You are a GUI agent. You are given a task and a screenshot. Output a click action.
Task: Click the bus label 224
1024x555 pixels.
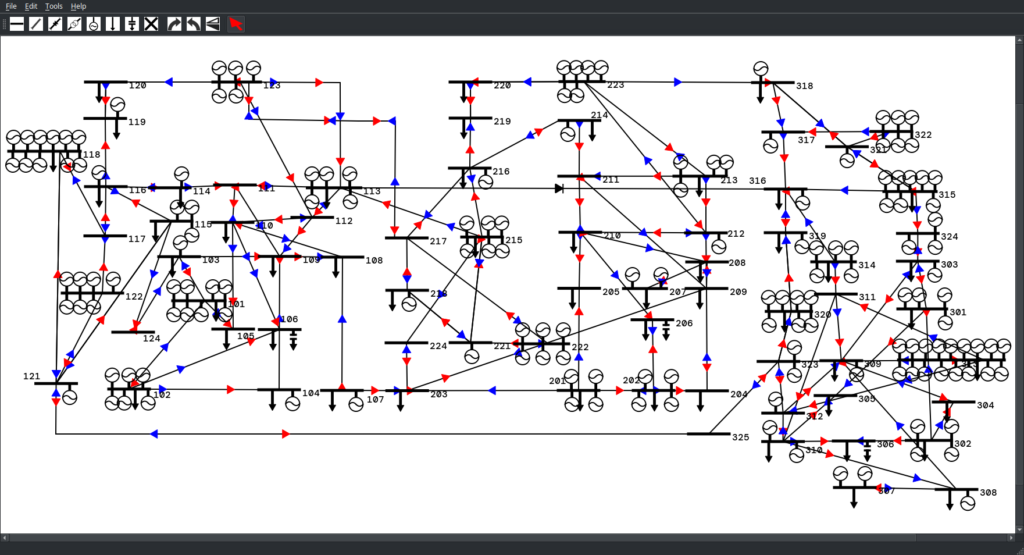tap(439, 346)
